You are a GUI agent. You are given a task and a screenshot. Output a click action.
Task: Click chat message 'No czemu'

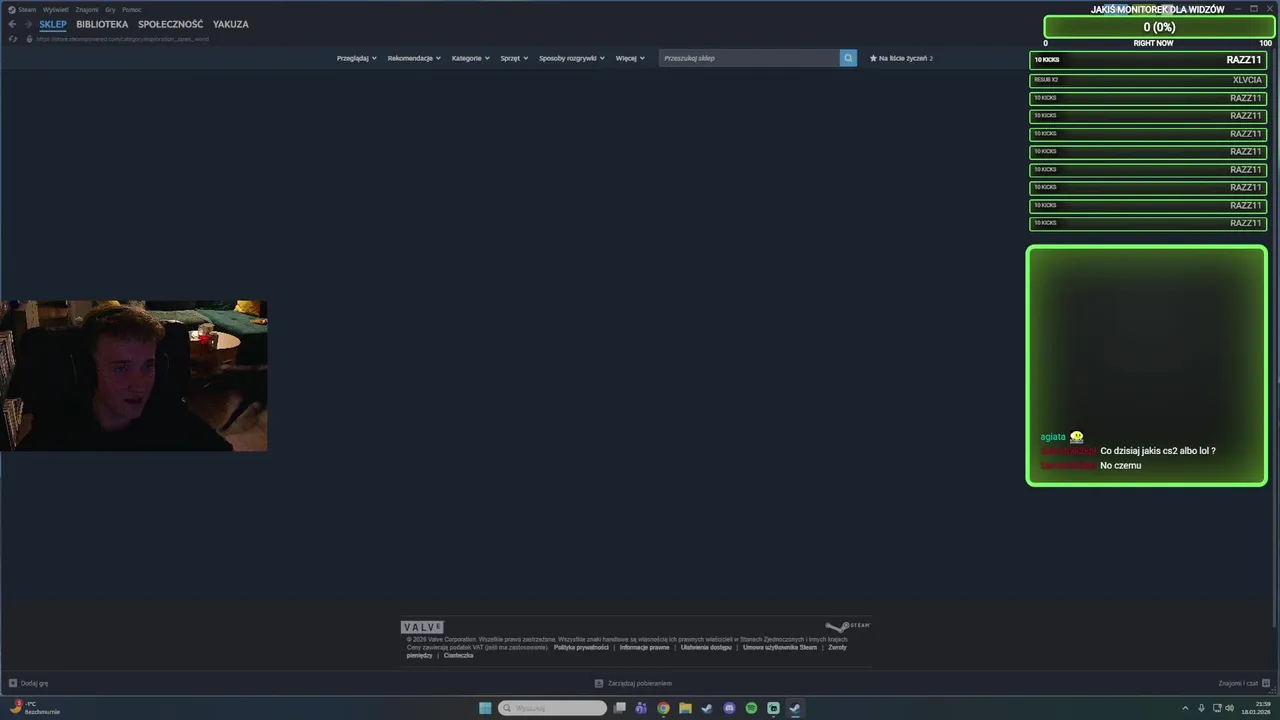point(1120,465)
